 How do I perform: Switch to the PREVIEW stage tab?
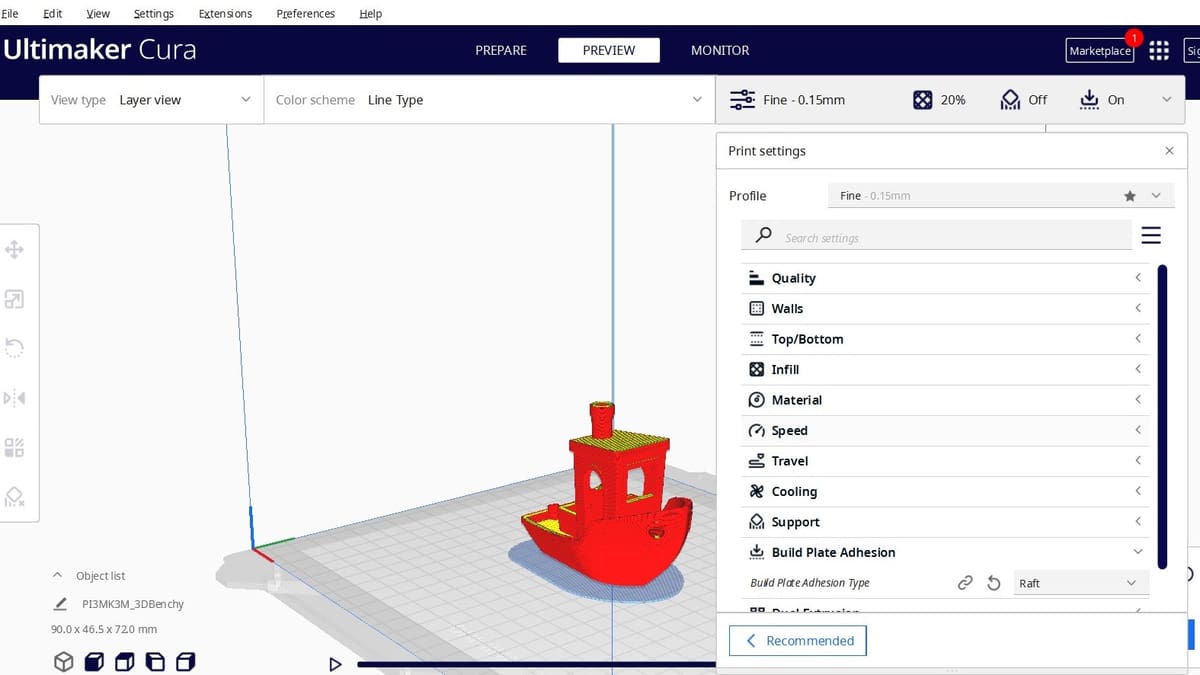[609, 50]
